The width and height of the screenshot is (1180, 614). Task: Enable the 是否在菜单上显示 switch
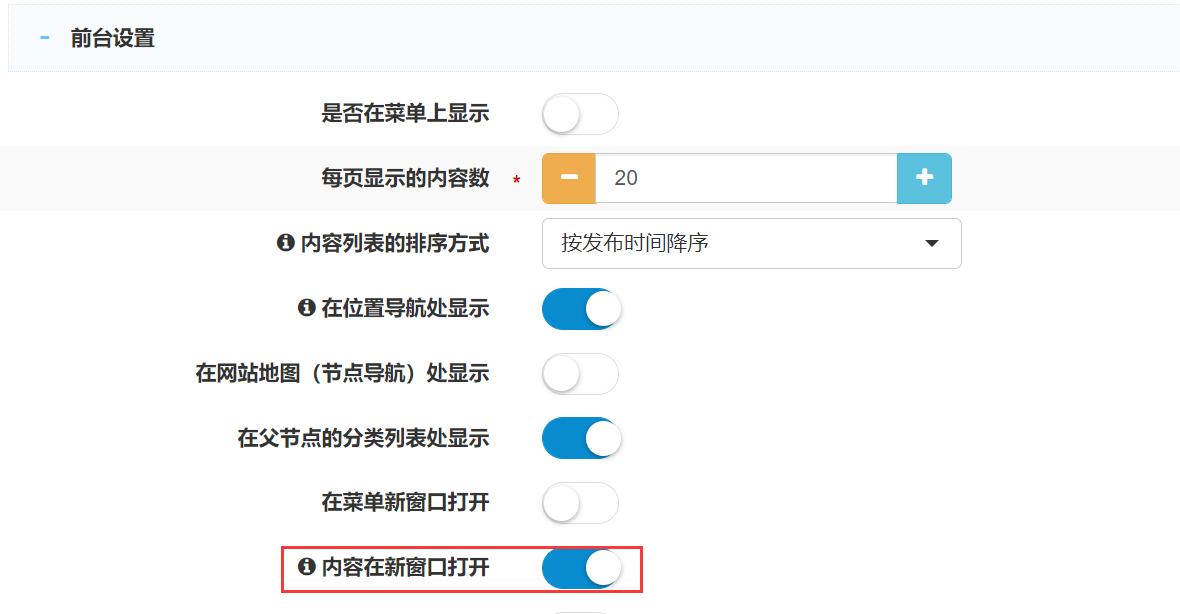[x=580, y=114]
